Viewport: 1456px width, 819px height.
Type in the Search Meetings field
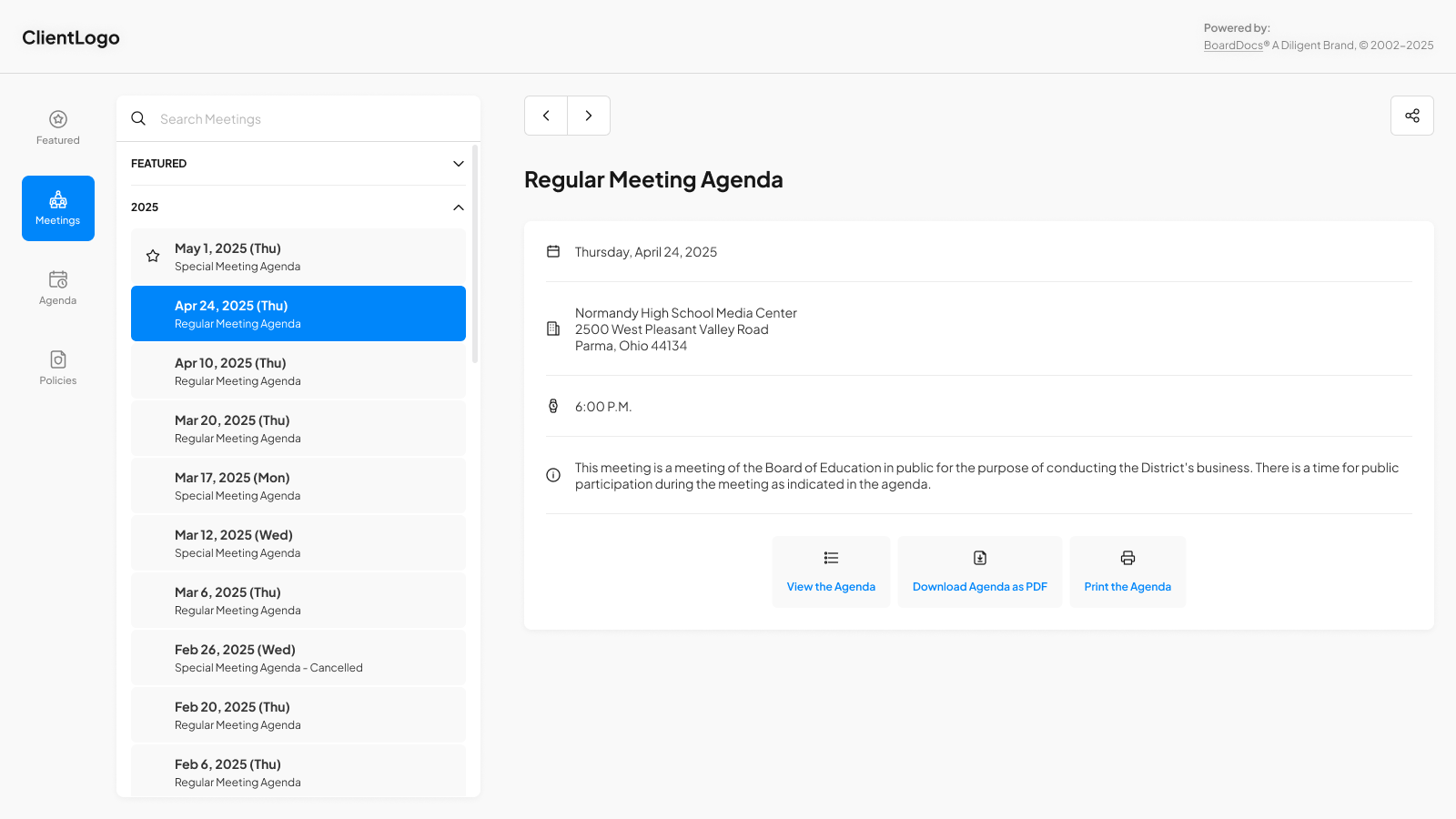(x=309, y=119)
